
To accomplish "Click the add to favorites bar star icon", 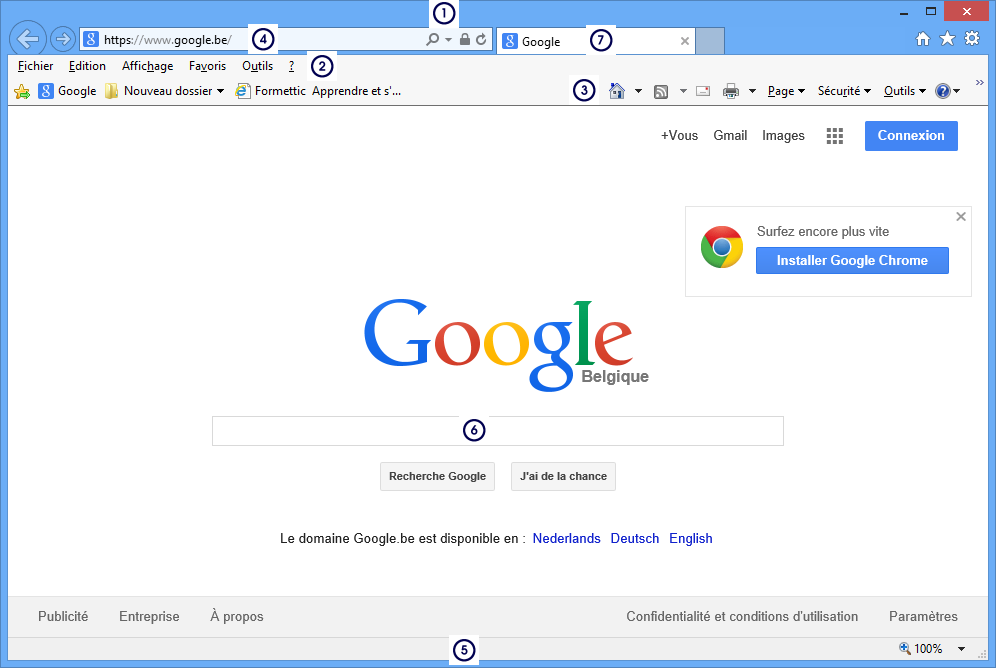I will pos(22,91).
